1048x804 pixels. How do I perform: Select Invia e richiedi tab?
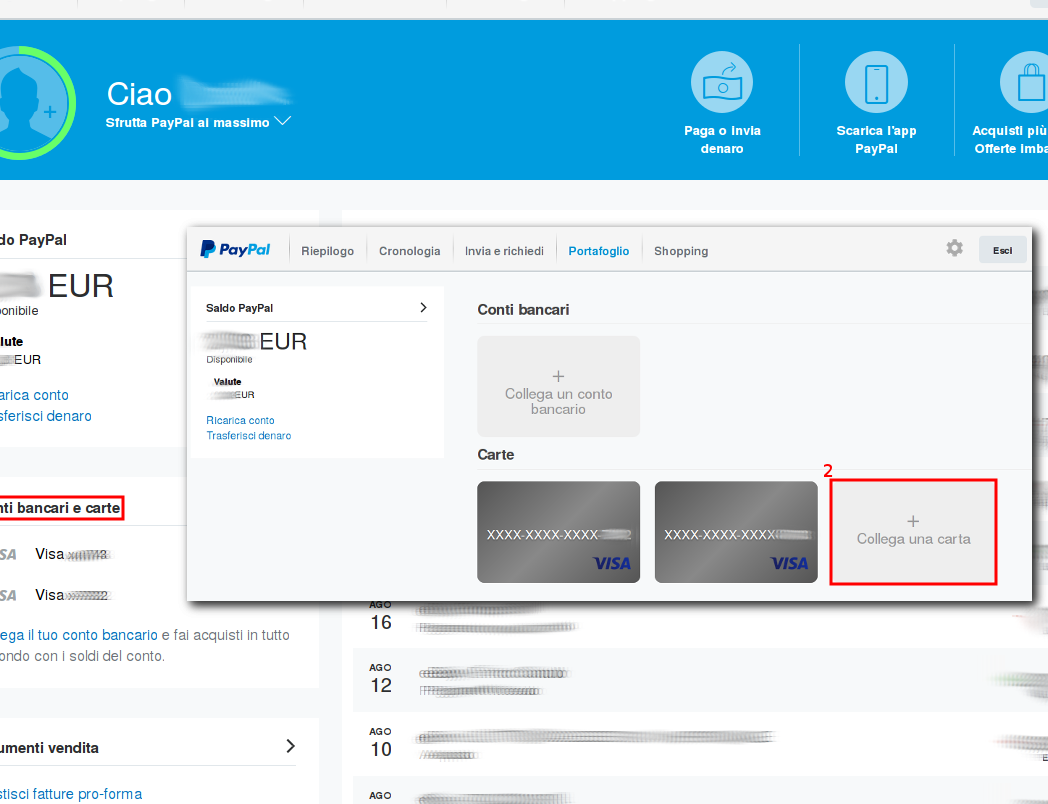(505, 251)
